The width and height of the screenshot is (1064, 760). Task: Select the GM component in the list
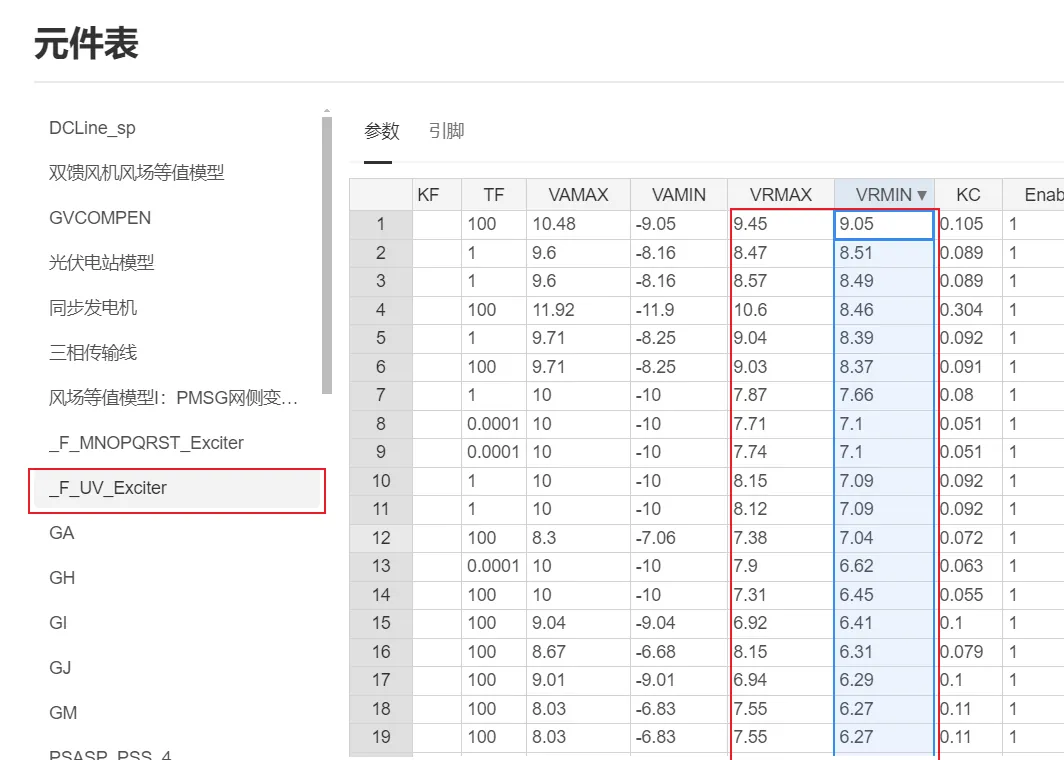click(x=63, y=713)
